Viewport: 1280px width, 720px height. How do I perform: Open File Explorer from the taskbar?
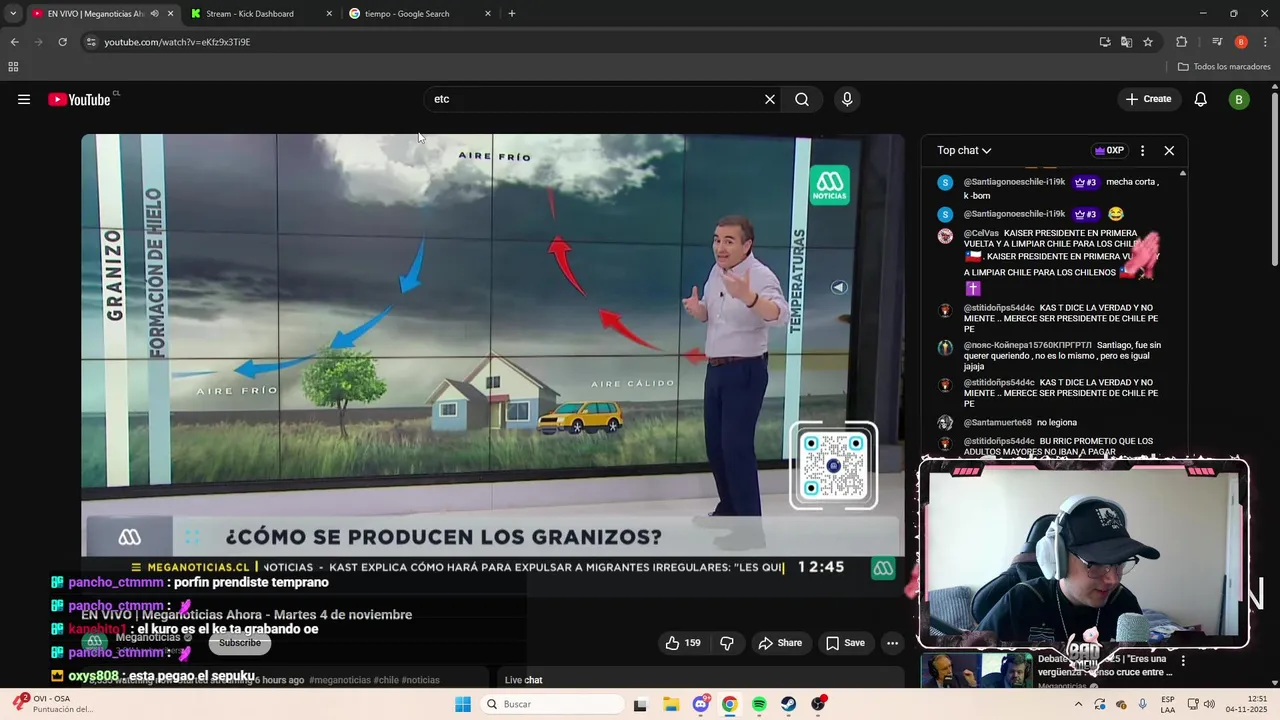[670, 704]
